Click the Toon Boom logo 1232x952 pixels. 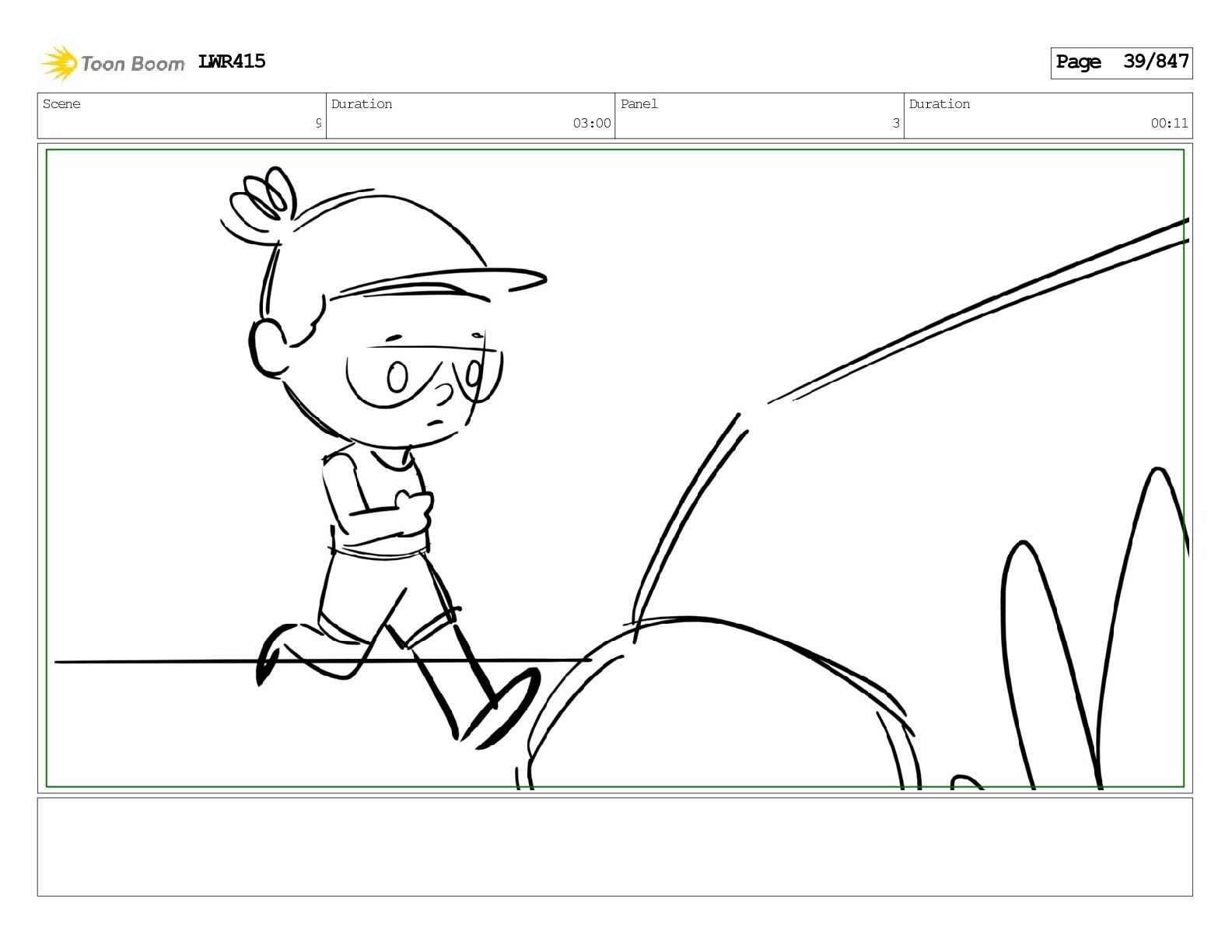113,63
